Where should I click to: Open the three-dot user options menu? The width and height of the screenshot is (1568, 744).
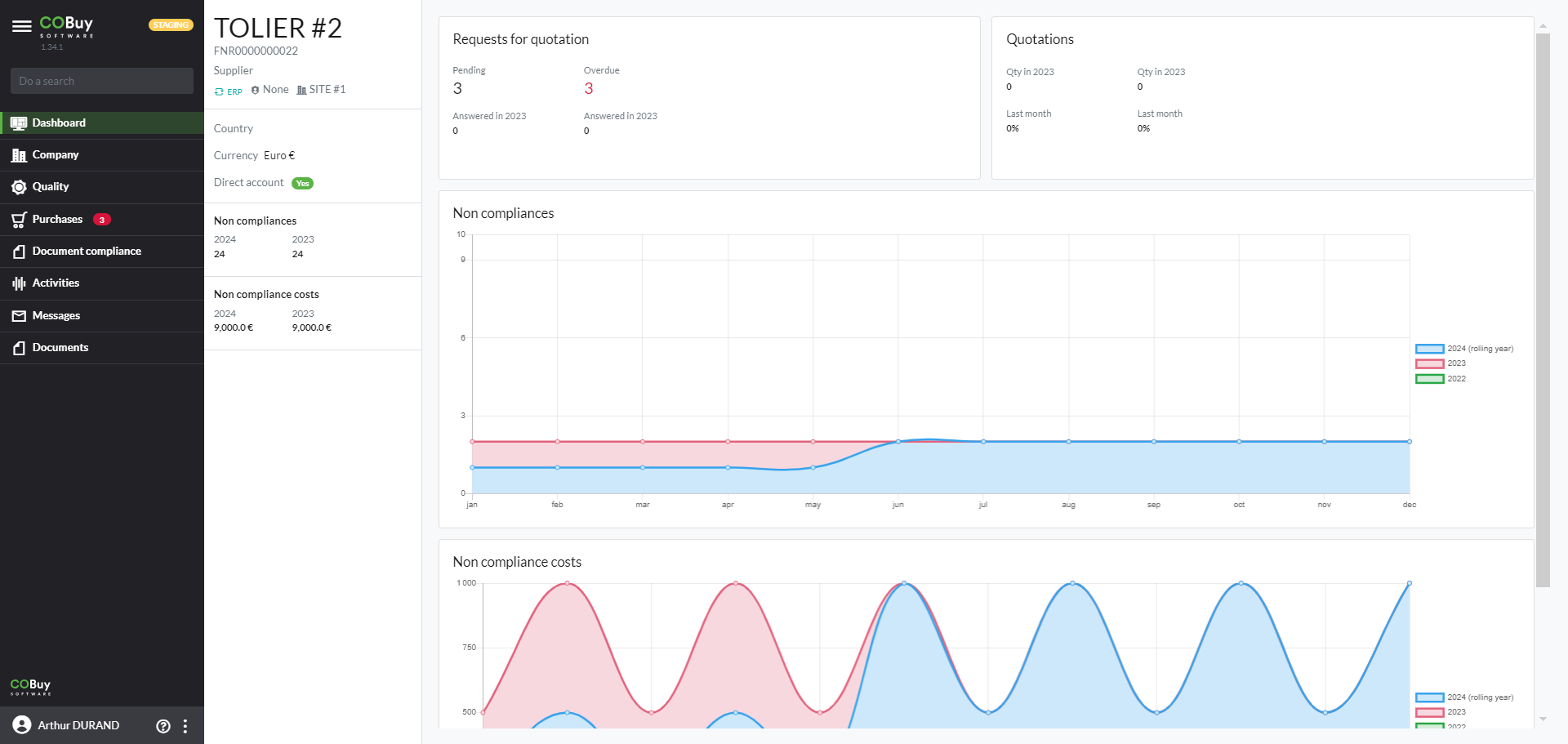[x=185, y=726]
